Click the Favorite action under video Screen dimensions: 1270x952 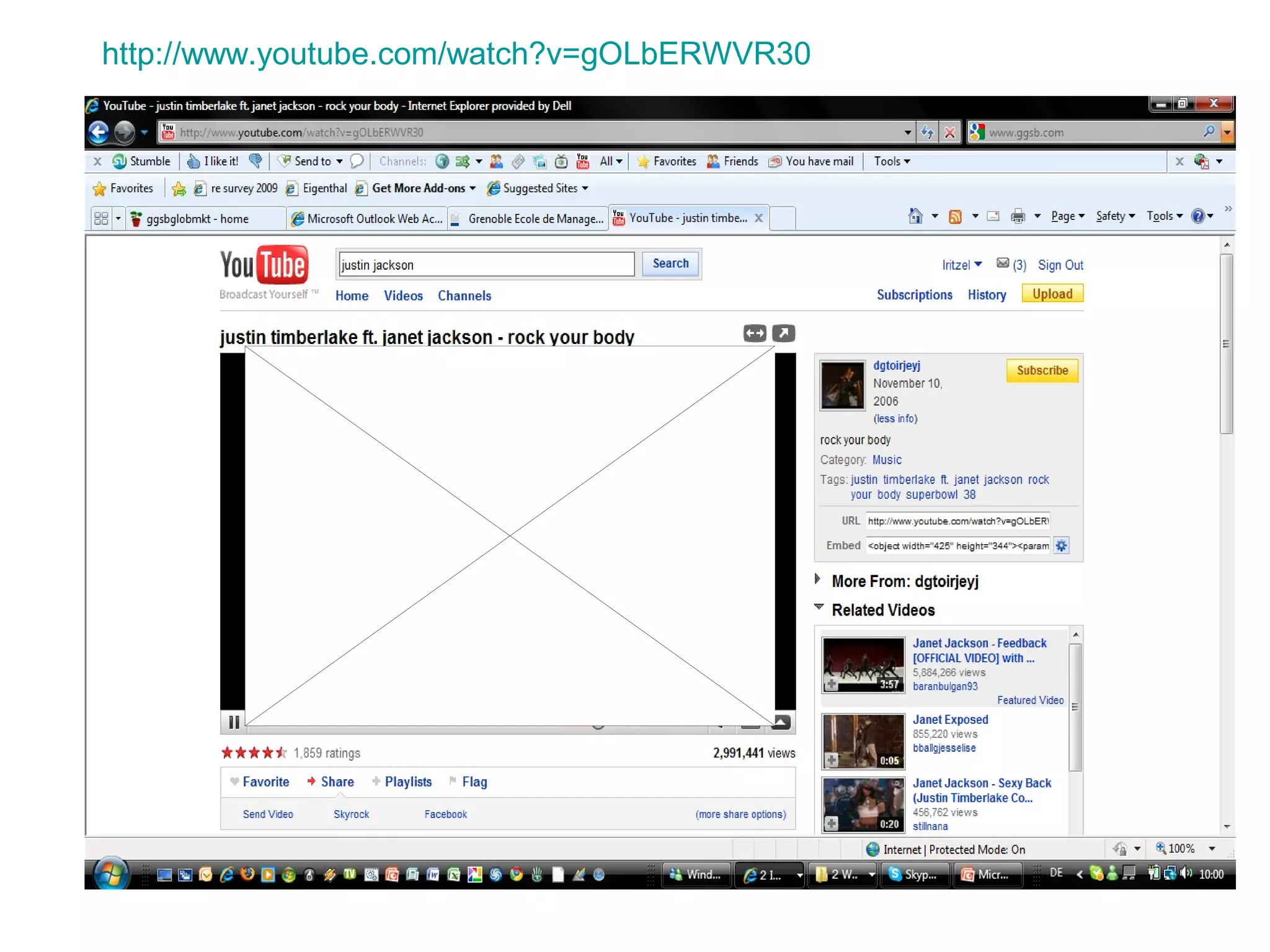pyautogui.click(x=259, y=782)
